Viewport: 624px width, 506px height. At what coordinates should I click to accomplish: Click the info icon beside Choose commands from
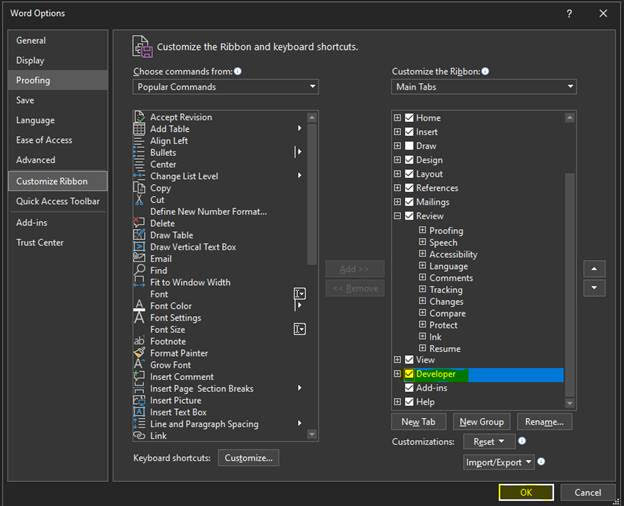(238, 71)
